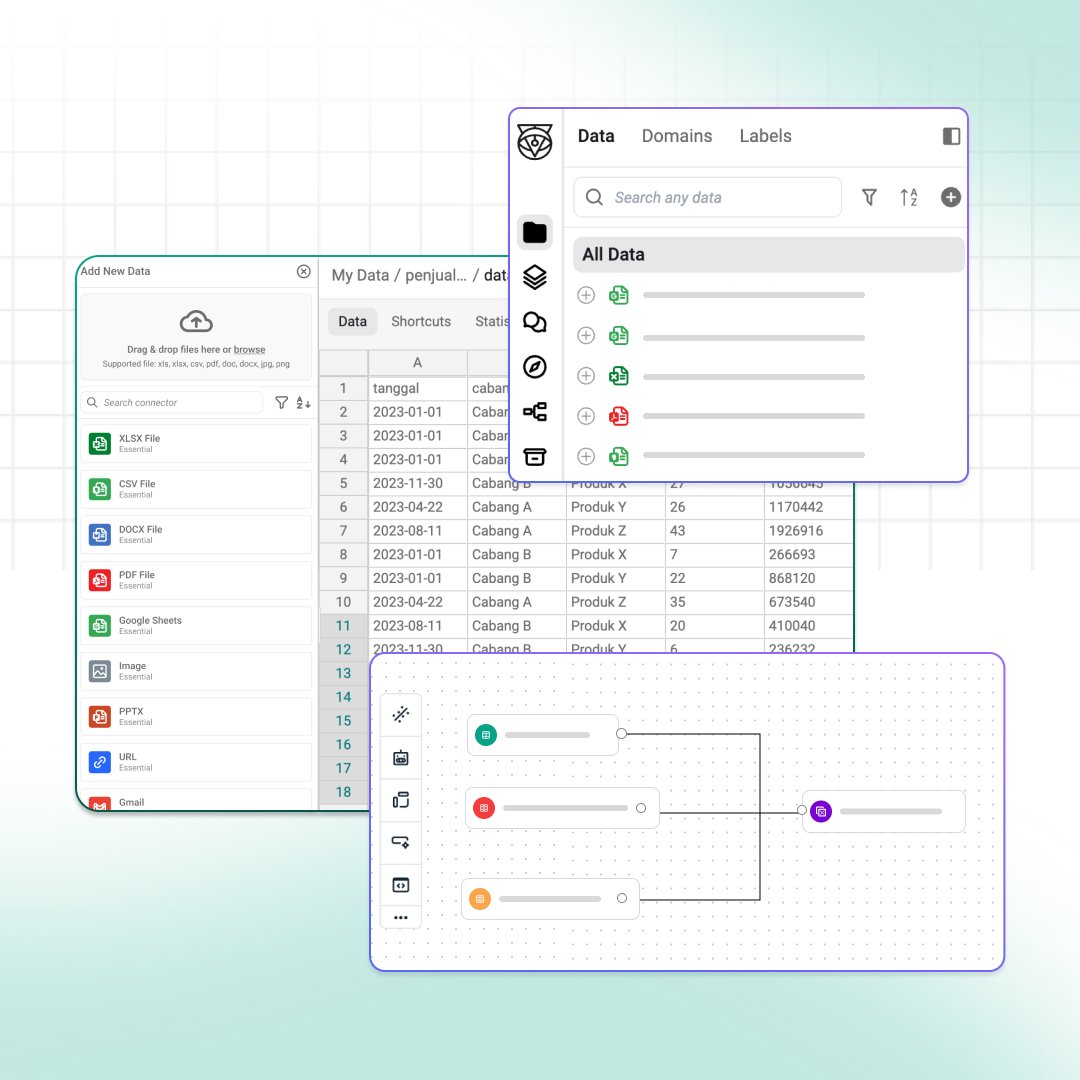Click the owl logo in data panel
Image resolution: width=1080 pixels, height=1080 pixels.
click(x=535, y=142)
